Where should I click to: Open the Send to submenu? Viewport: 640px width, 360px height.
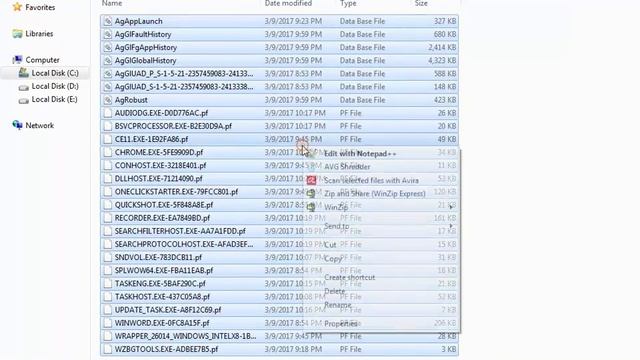pos(337,226)
